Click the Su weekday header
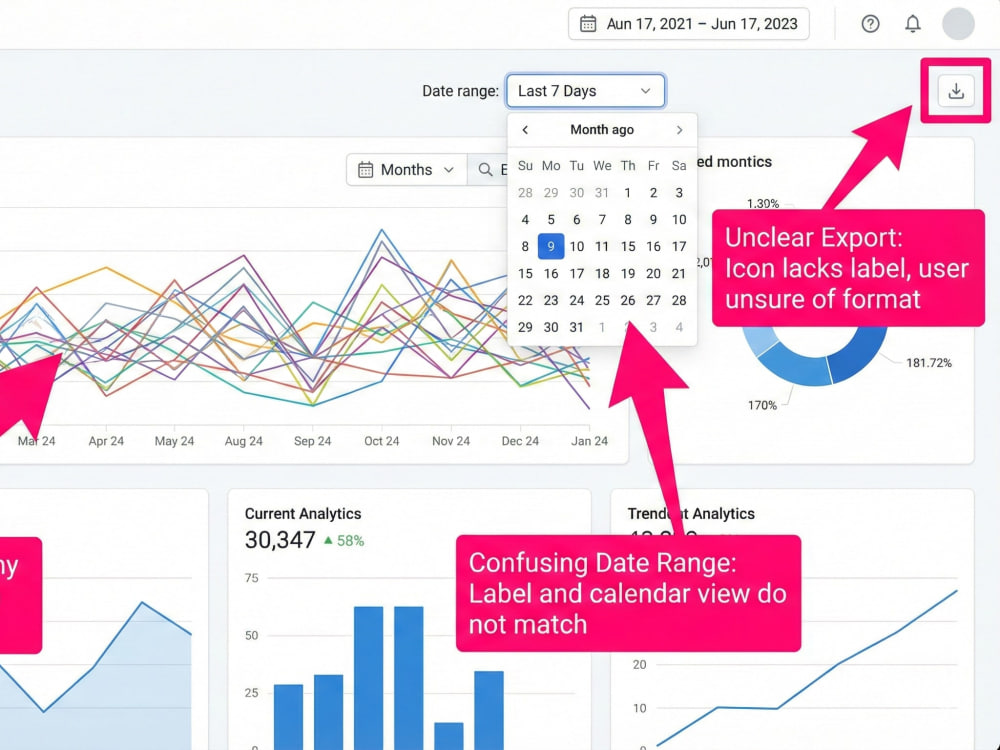1000x750 pixels. point(525,166)
